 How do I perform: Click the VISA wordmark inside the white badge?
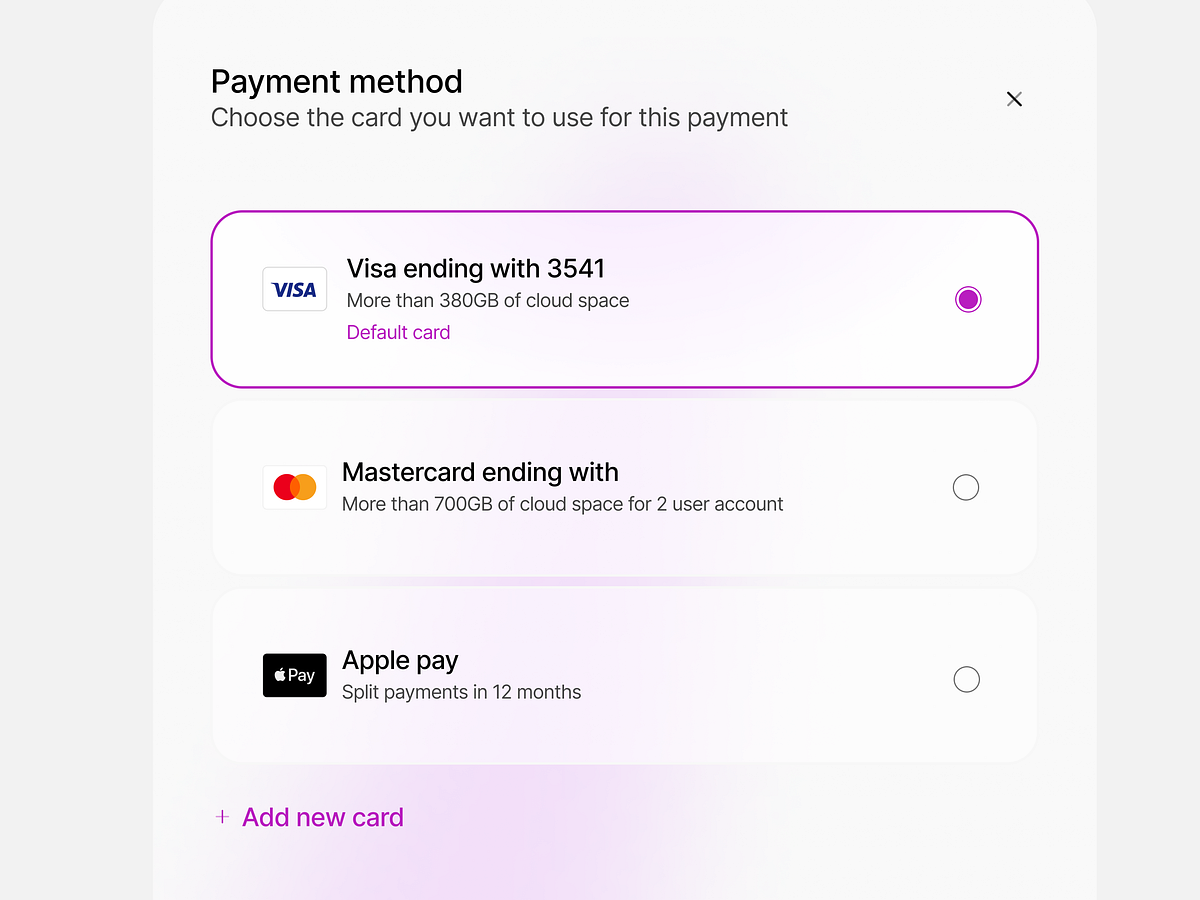click(x=294, y=290)
